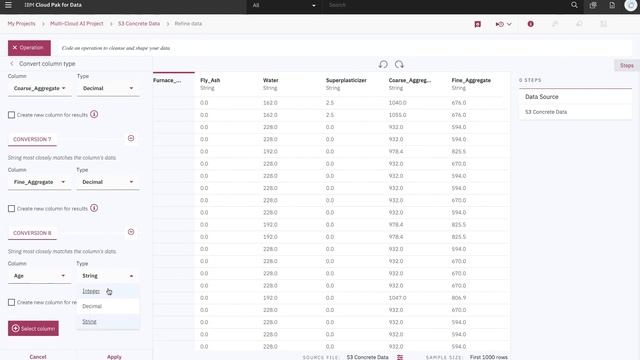
Task: Open the user avatar menu
Action: 631,5
